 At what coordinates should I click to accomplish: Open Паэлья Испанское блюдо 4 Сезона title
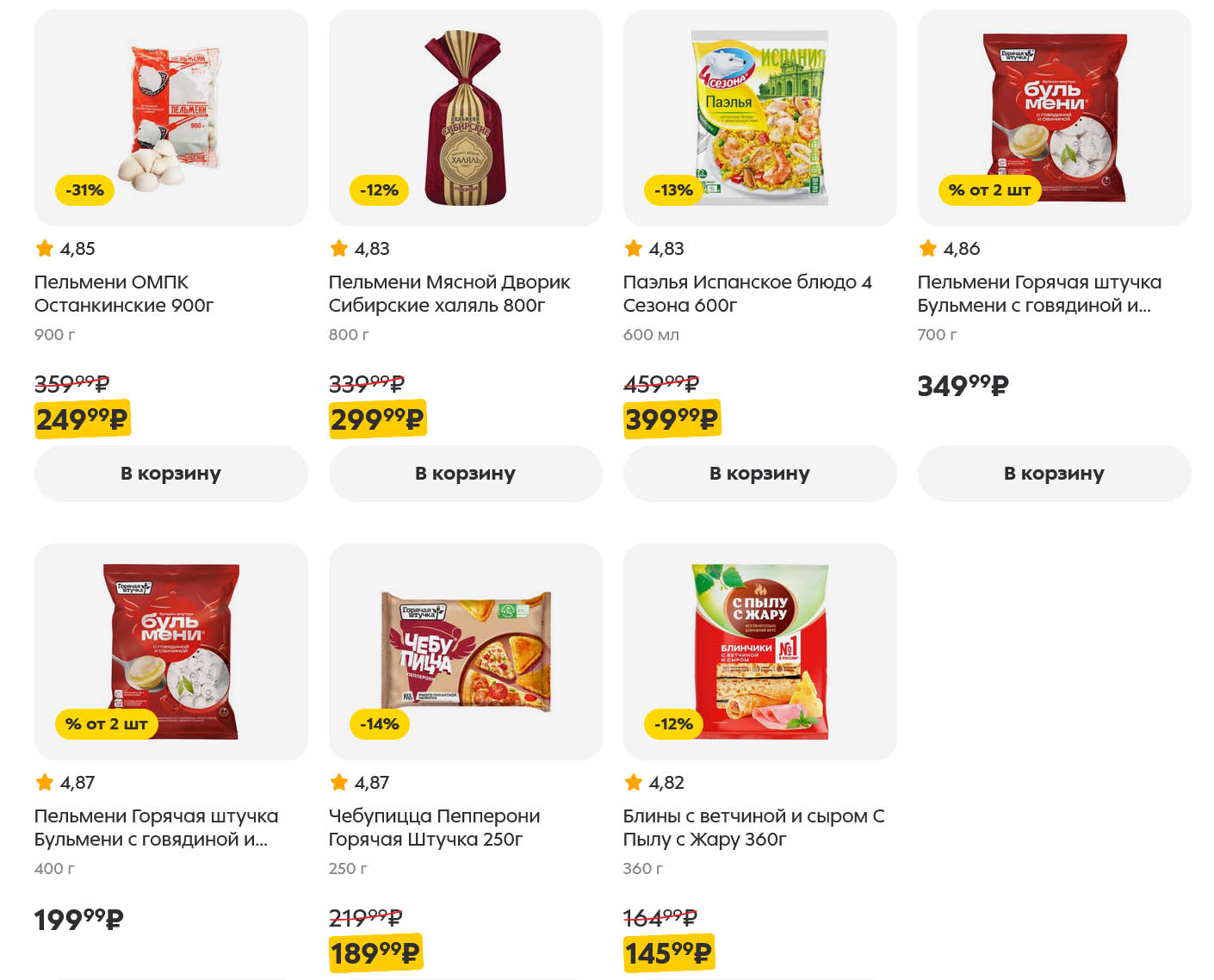coord(746,294)
